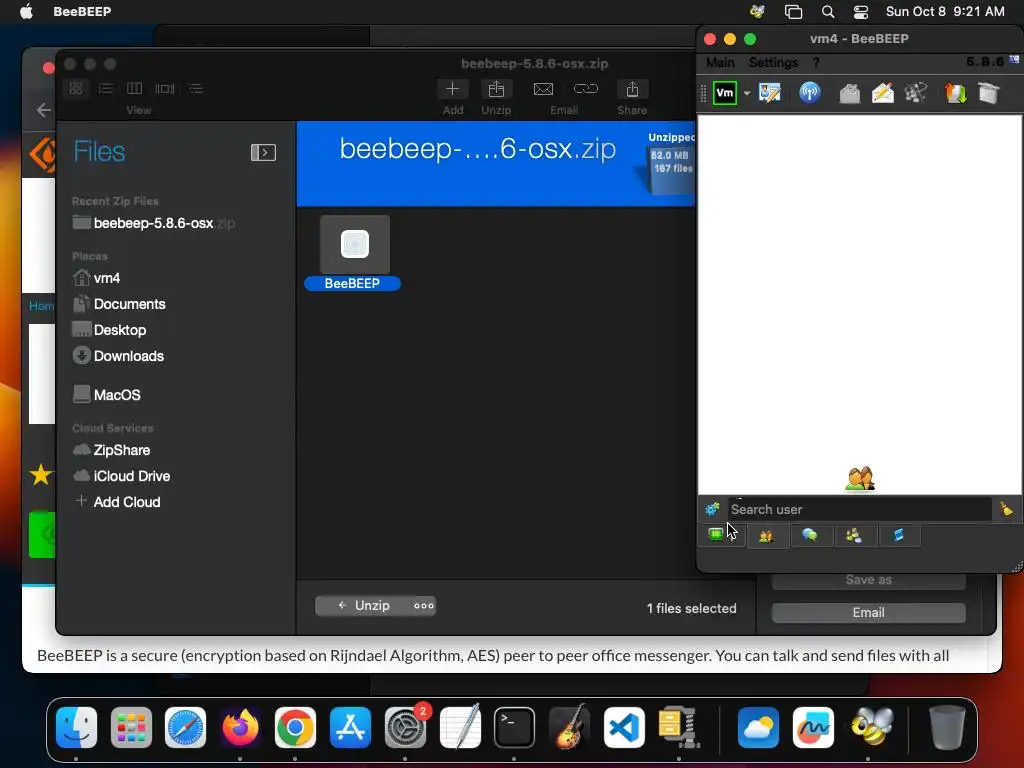The image size is (1024, 768).
Task: Open Safari from the Dock
Action: [185, 727]
